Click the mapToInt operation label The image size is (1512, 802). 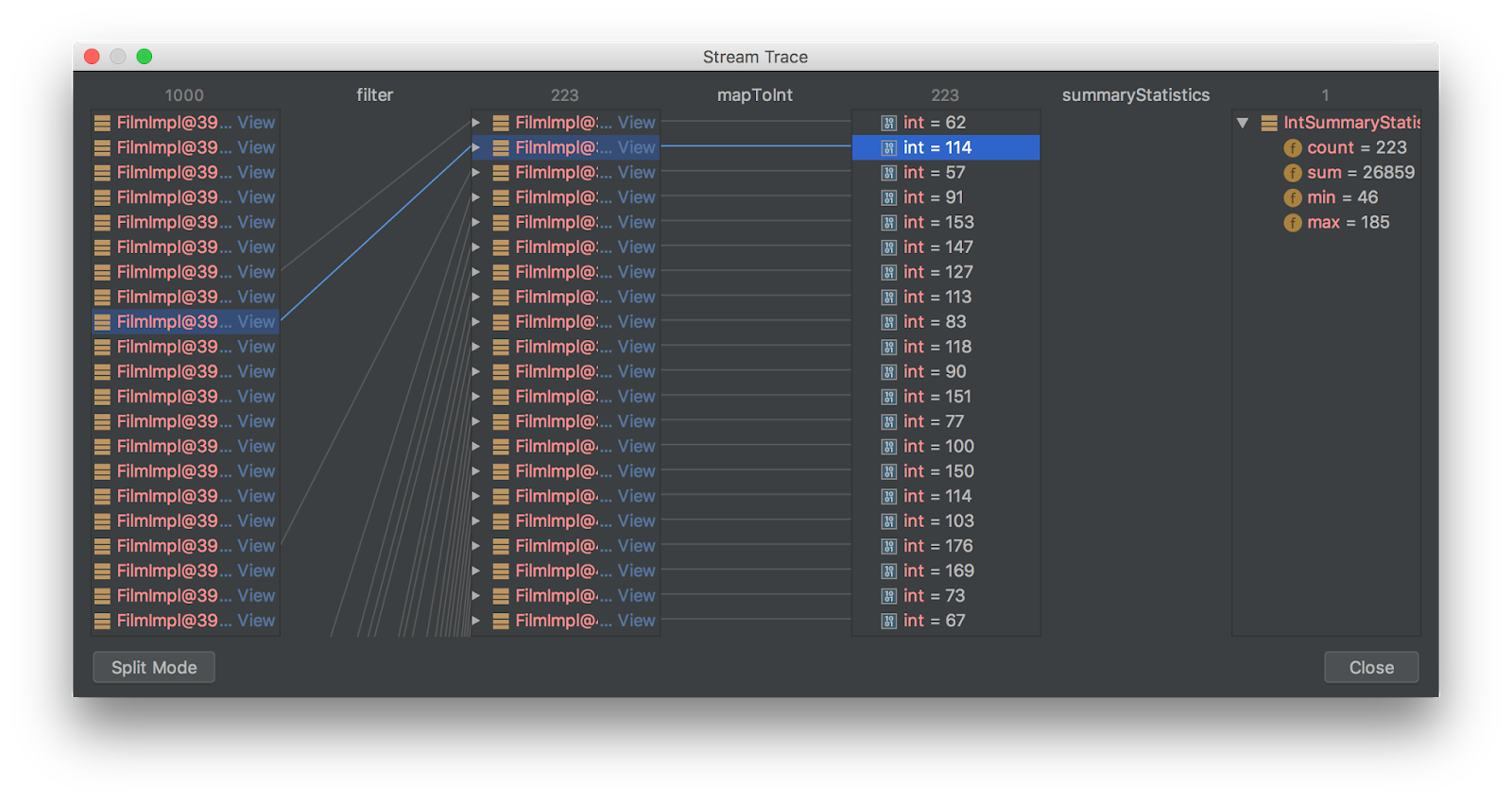pos(755,95)
